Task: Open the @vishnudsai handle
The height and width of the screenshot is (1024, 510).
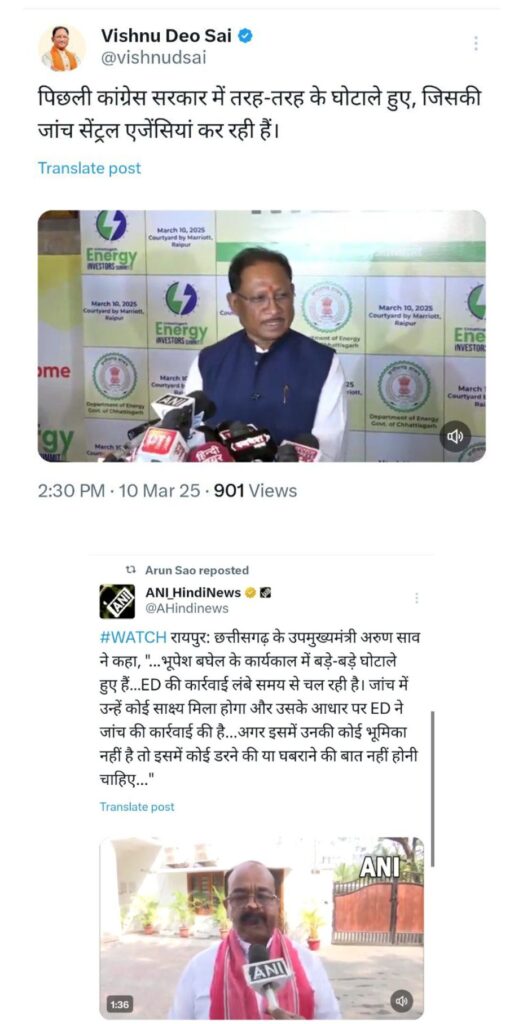Action: tap(153, 57)
